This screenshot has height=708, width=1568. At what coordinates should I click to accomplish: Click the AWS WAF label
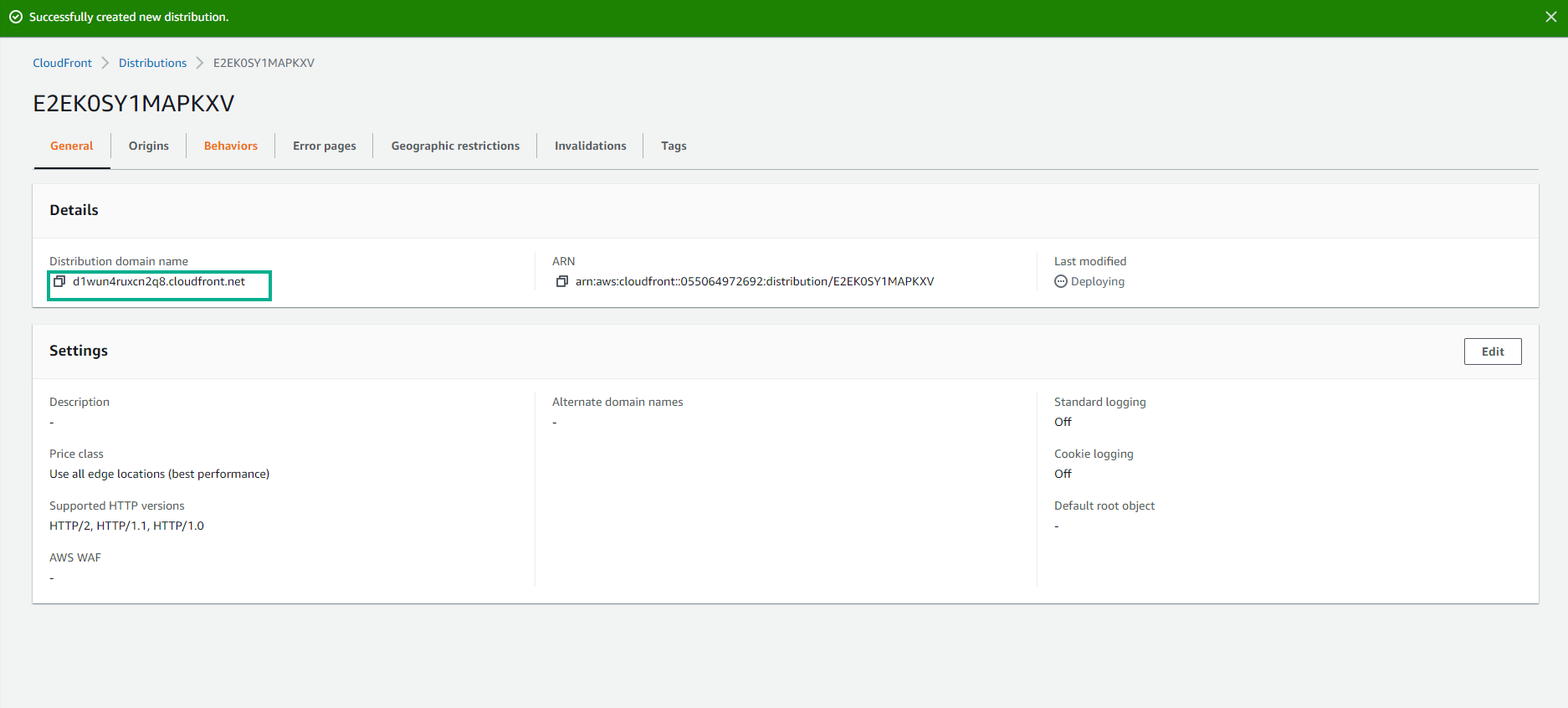click(x=75, y=557)
